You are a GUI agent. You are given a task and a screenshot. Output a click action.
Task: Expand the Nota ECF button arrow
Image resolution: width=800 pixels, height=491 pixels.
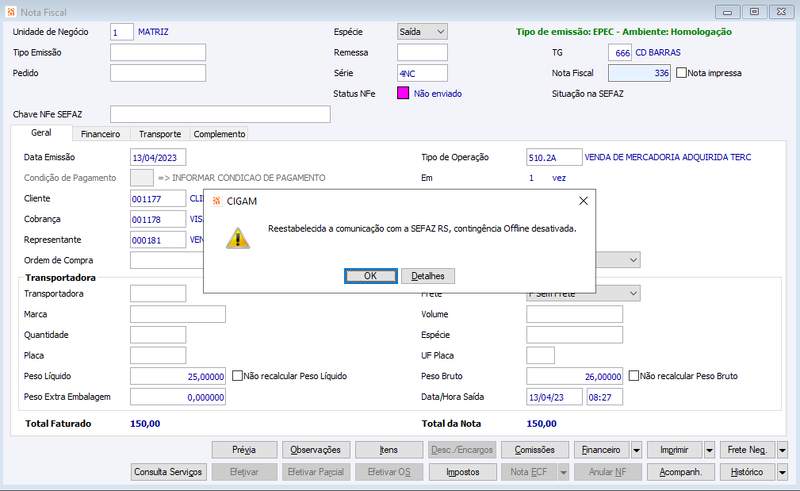pyautogui.click(x=563, y=472)
